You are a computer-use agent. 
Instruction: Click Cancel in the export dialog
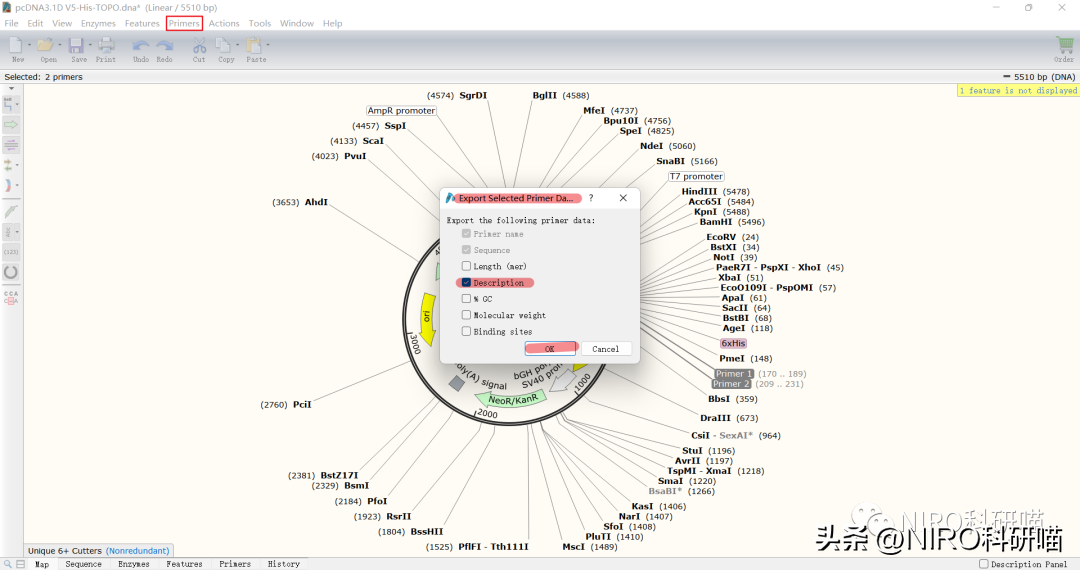click(605, 349)
